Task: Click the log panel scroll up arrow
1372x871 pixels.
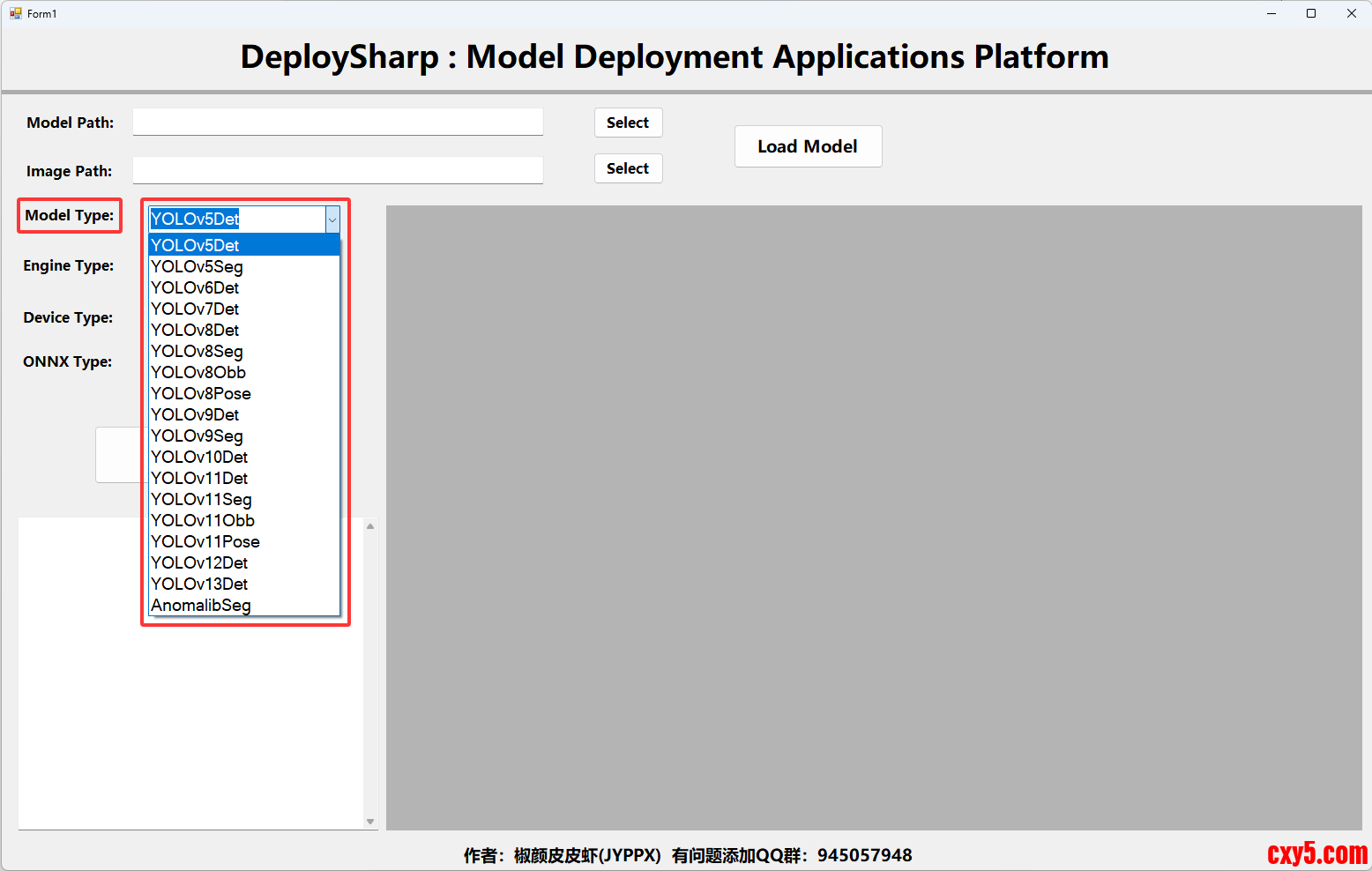Action: click(x=370, y=526)
